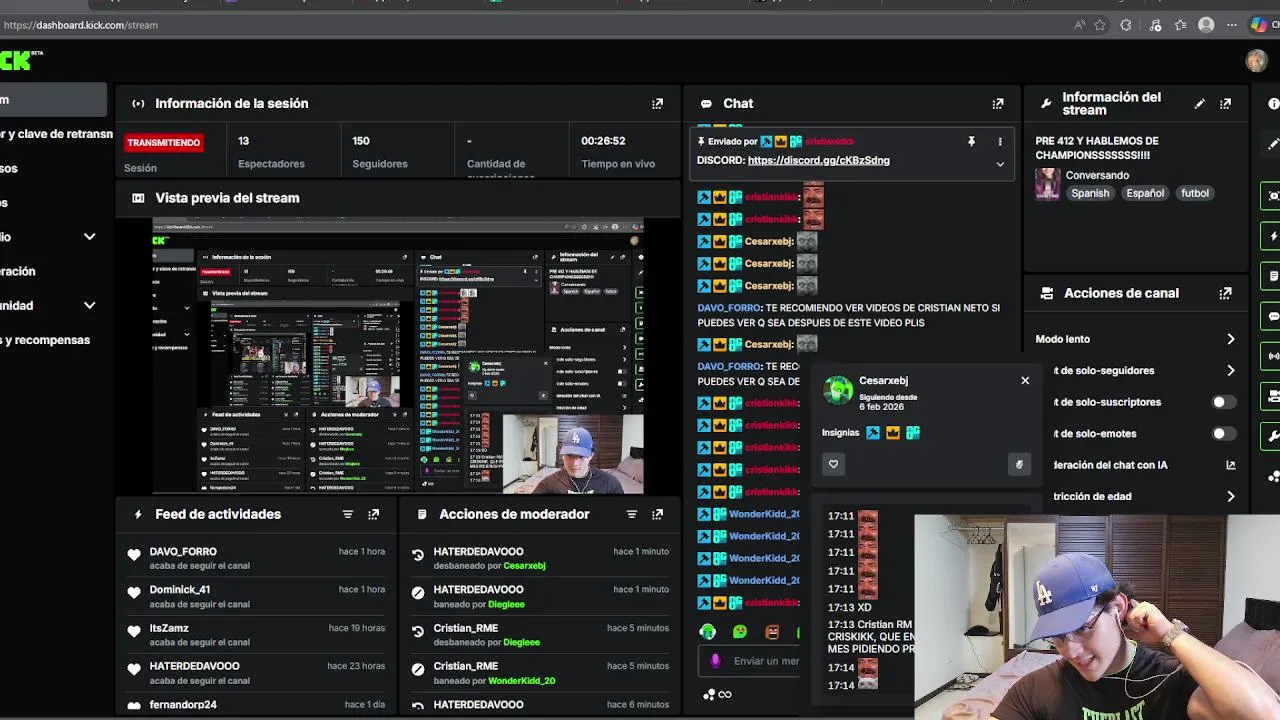Open solo-seguidores chat settings arrow
This screenshot has height=720, width=1280.
pyautogui.click(x=1230, y=370)
